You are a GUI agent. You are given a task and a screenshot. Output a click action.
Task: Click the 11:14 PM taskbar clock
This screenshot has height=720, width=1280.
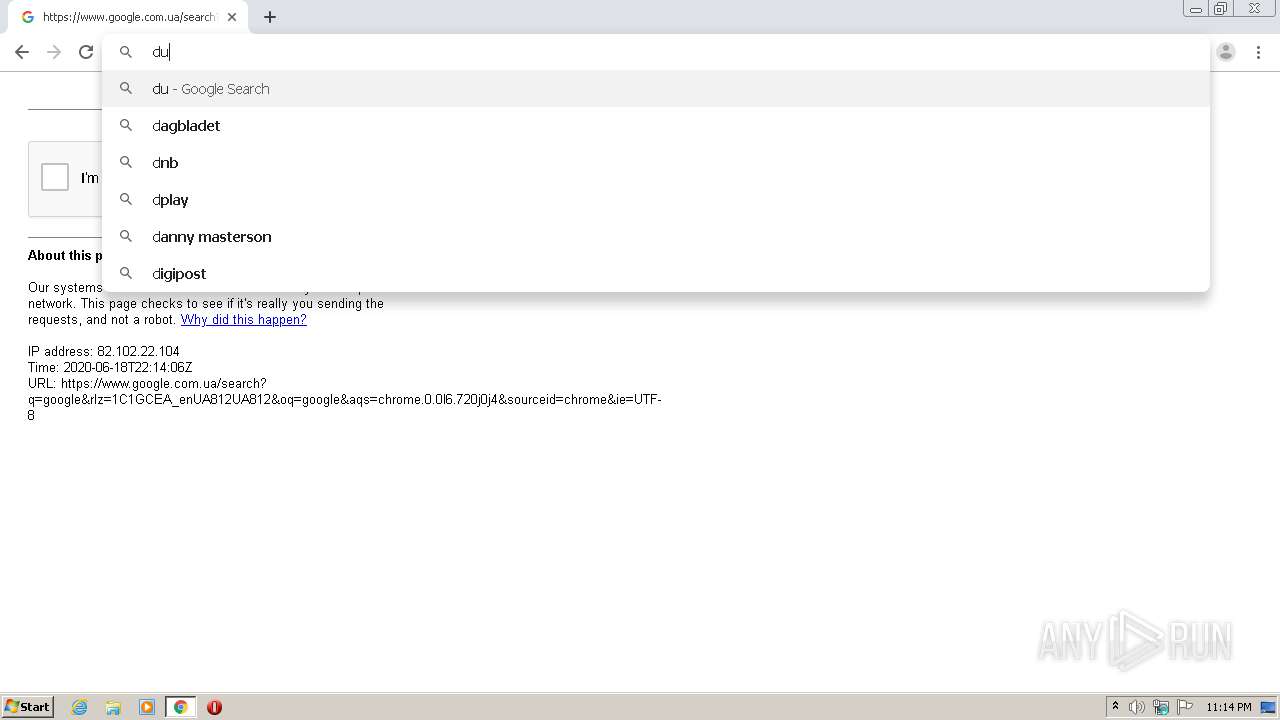[1229, 707]
